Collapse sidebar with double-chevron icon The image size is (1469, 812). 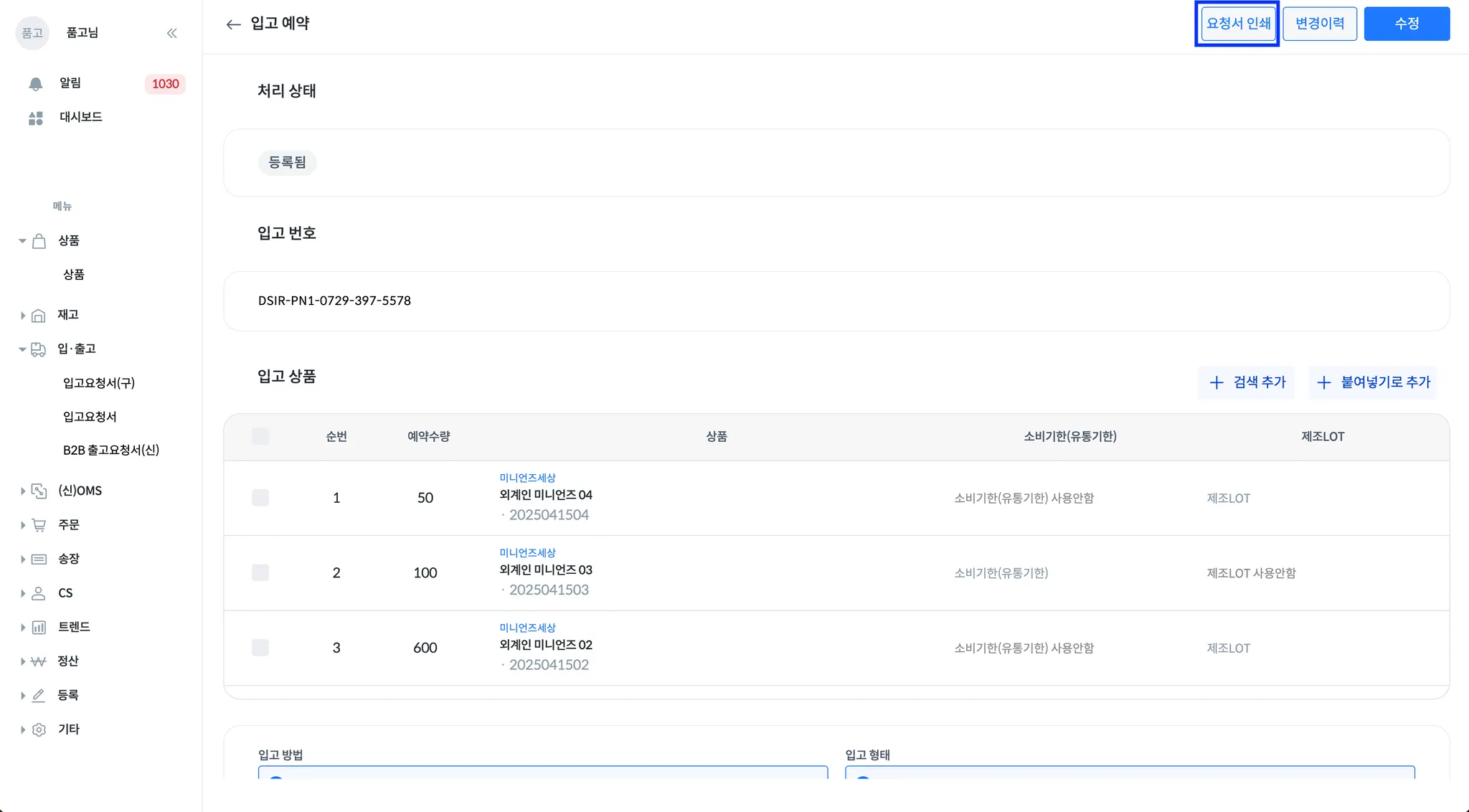point(172,33)
